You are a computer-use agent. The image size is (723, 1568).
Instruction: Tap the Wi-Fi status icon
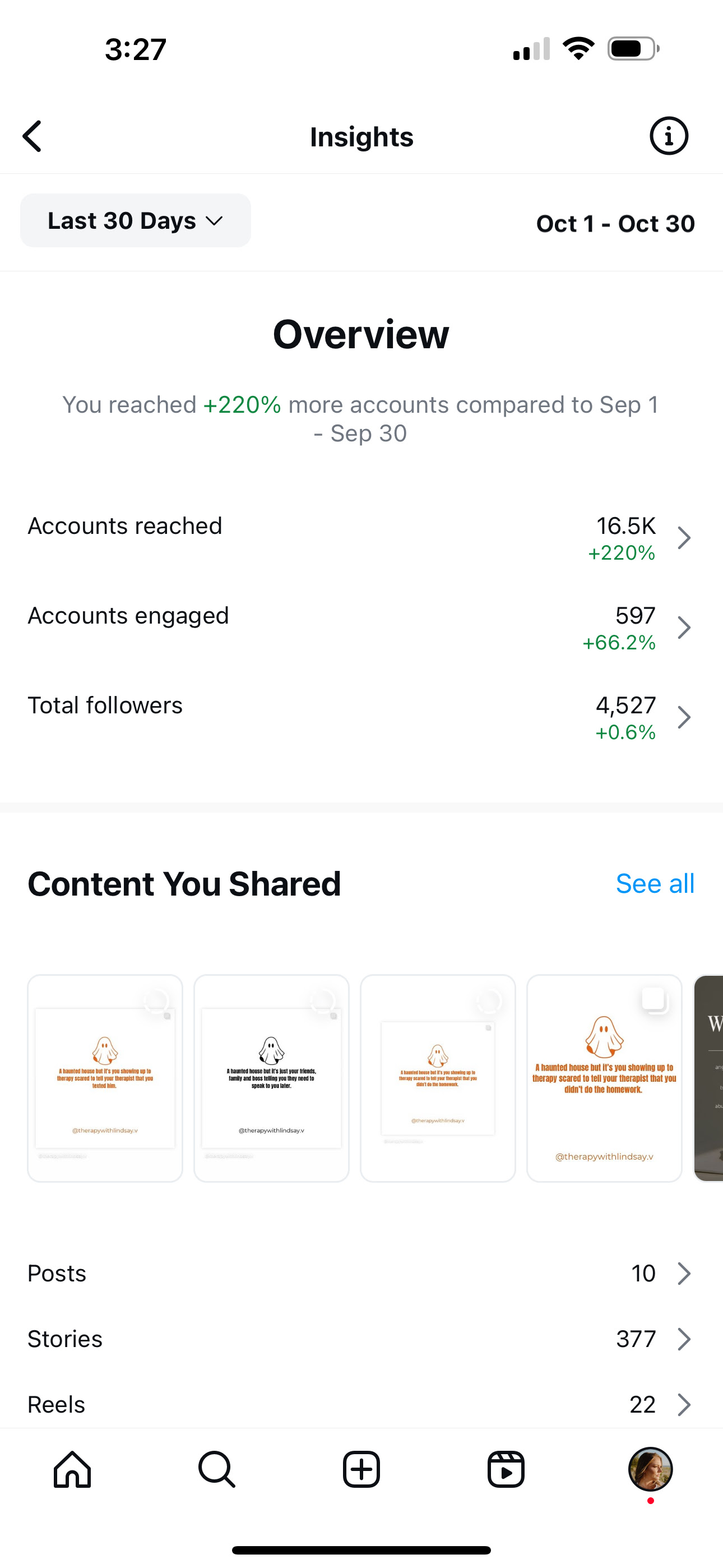[x=578, y=49]
